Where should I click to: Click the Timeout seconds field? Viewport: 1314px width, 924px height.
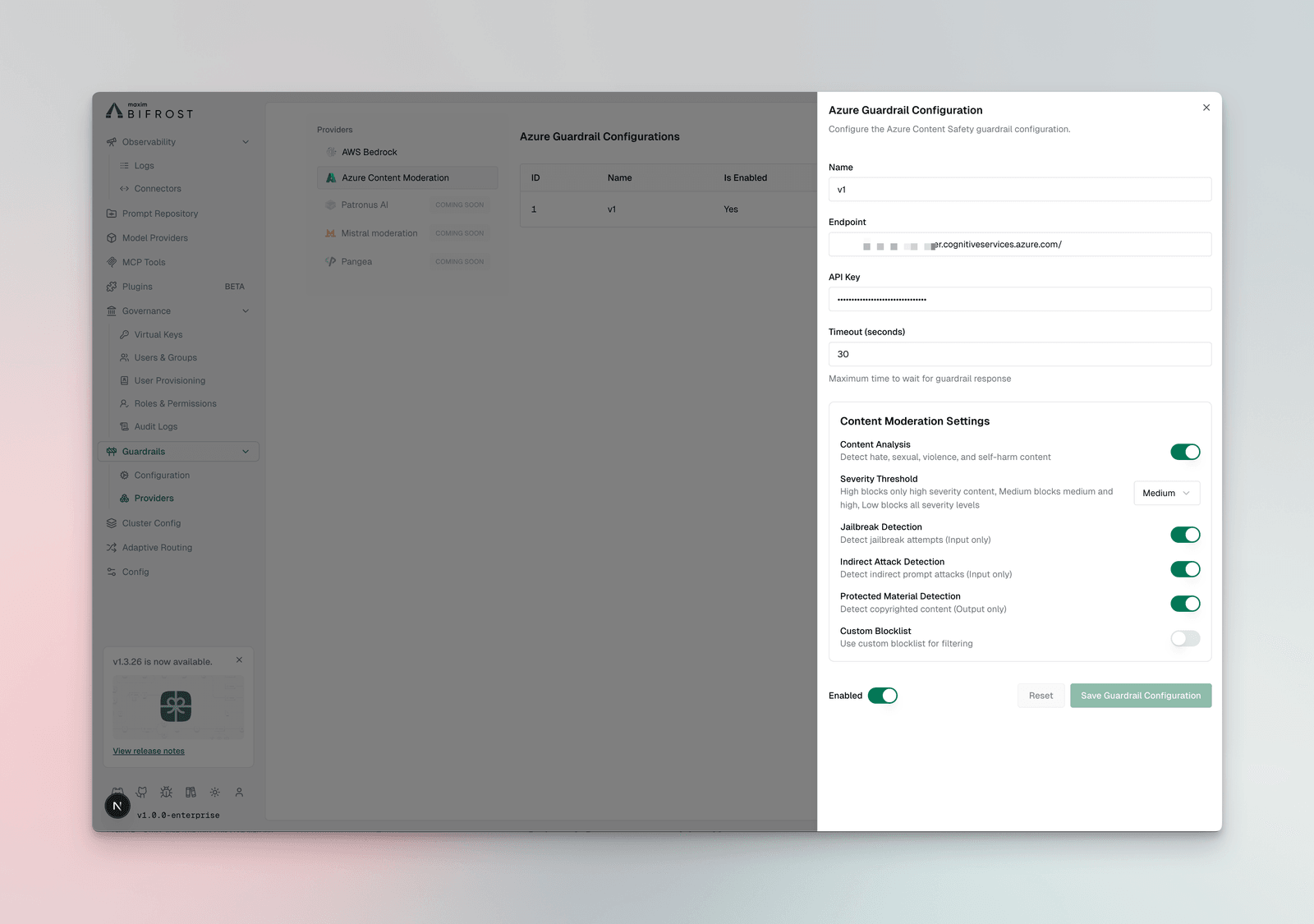[x=1020, y=354]
